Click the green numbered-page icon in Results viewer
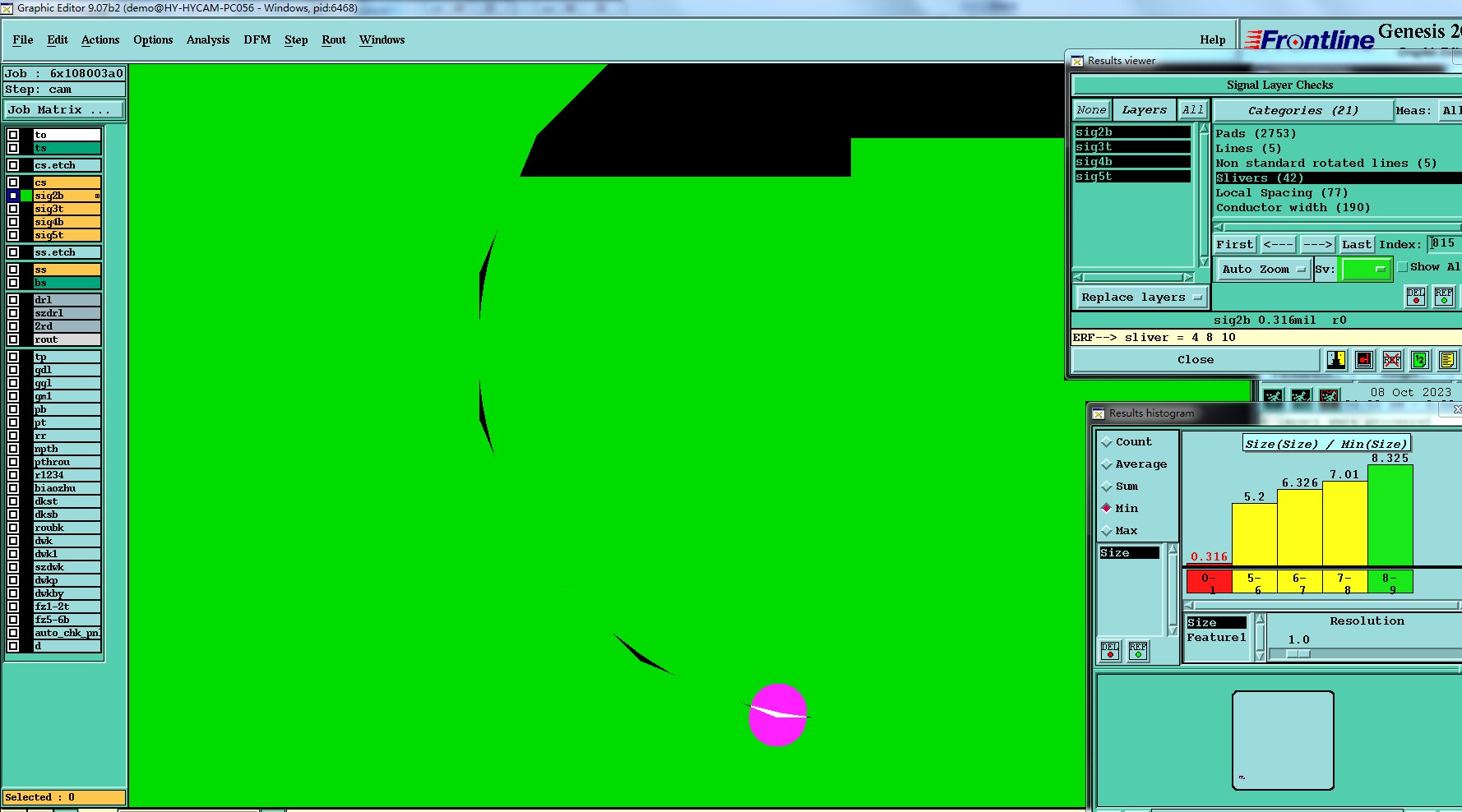This screenshot has width=1462, height=812. pyautogui.click(x=1419, y=359)
